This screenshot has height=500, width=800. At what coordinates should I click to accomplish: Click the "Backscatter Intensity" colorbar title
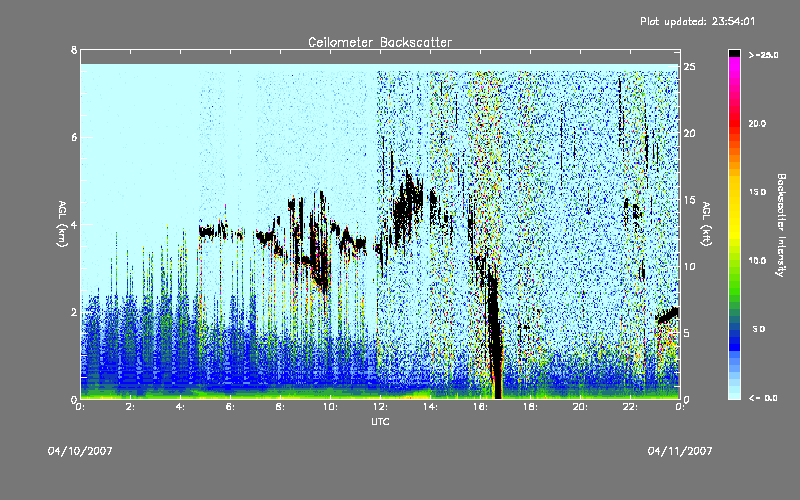[x=781, y=225]
